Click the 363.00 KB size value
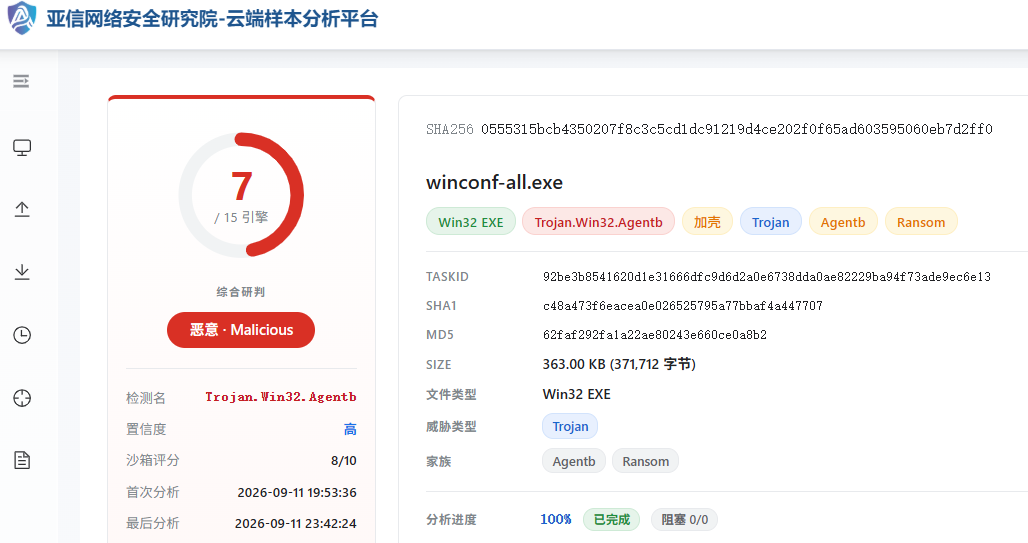This screenshot has width=1028, height=543. pyautogui.click(x=619, y=364)
